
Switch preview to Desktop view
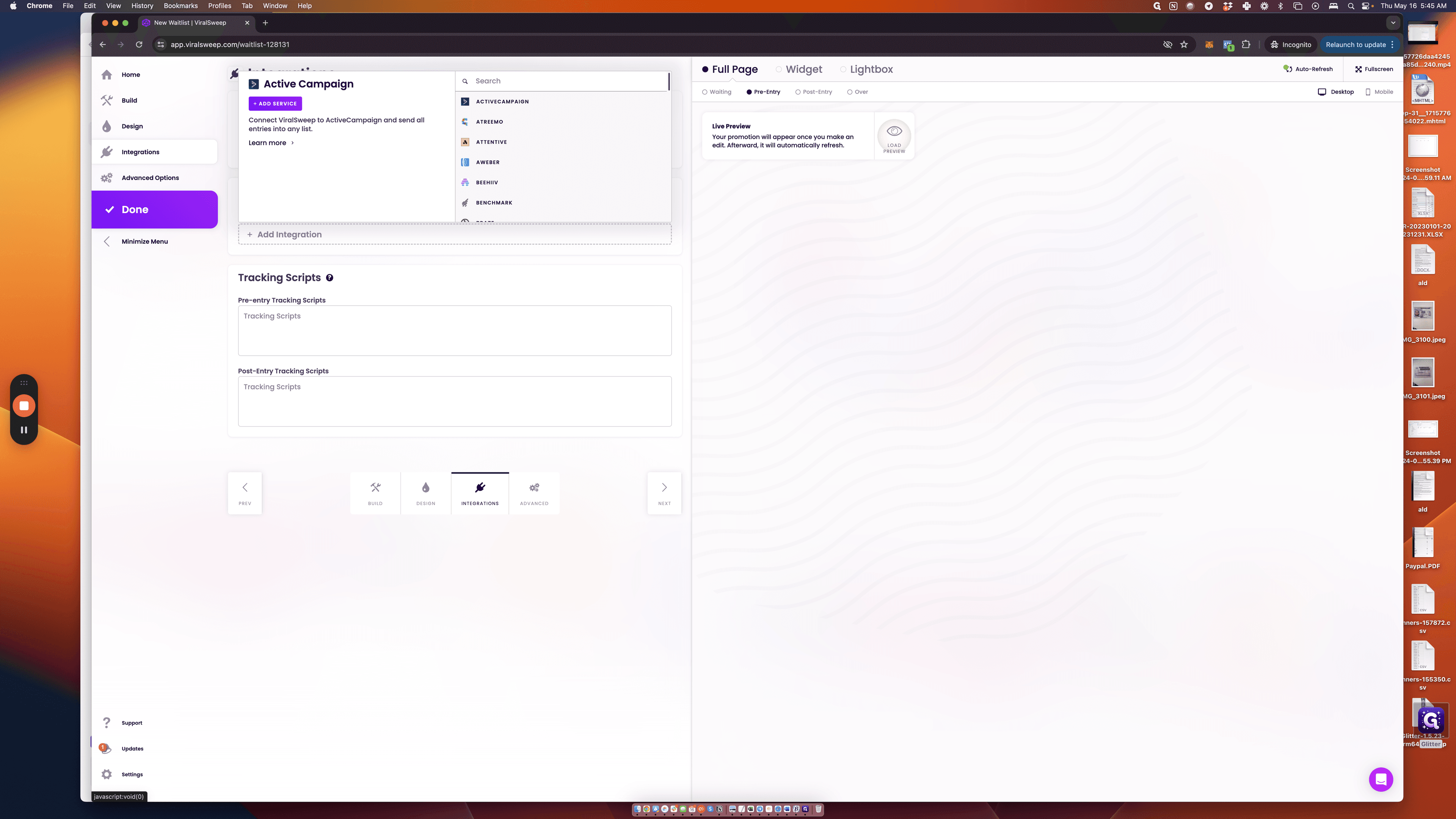pos(1335,91)
